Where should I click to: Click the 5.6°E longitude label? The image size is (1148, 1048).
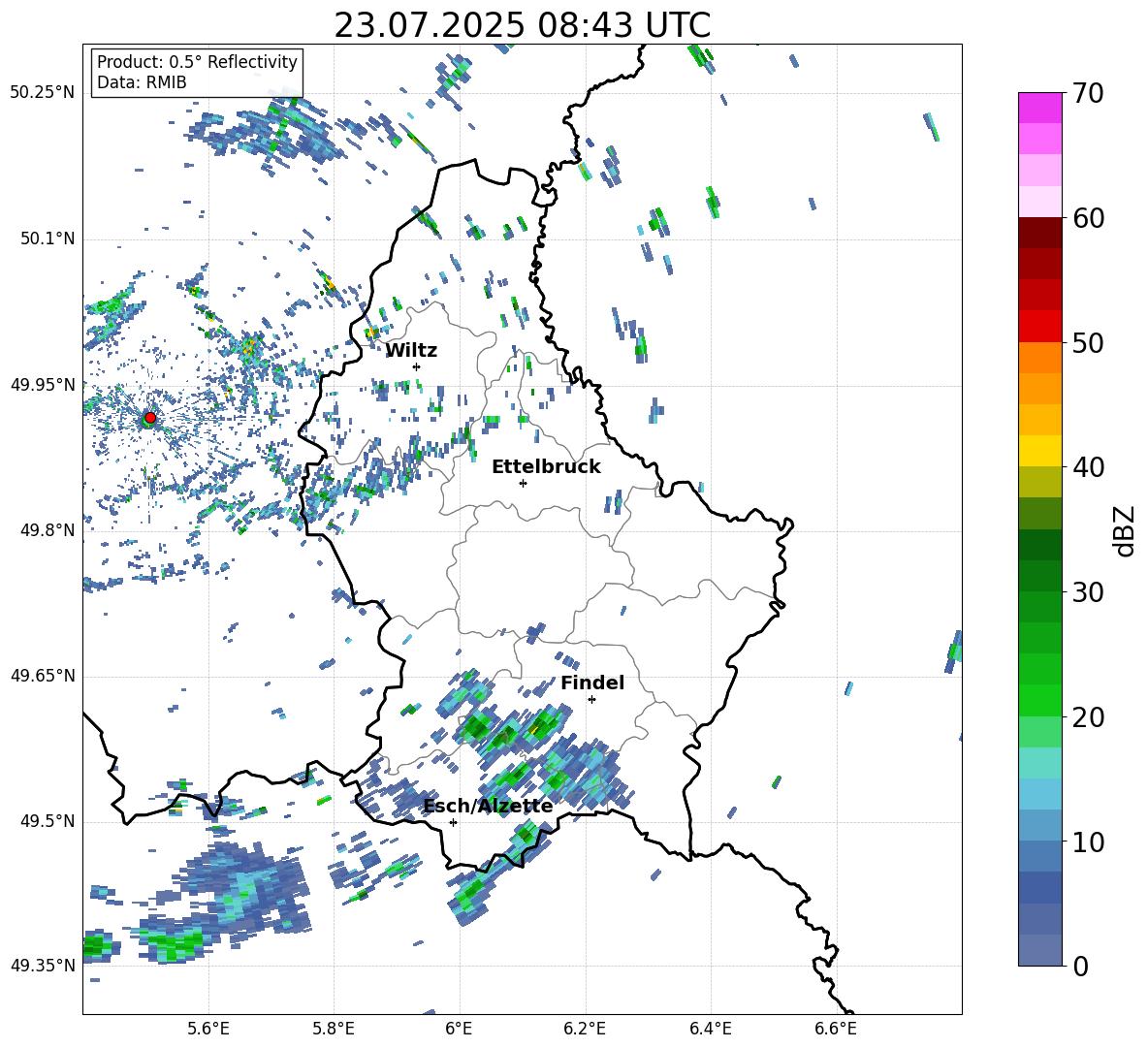[208, 1030]
